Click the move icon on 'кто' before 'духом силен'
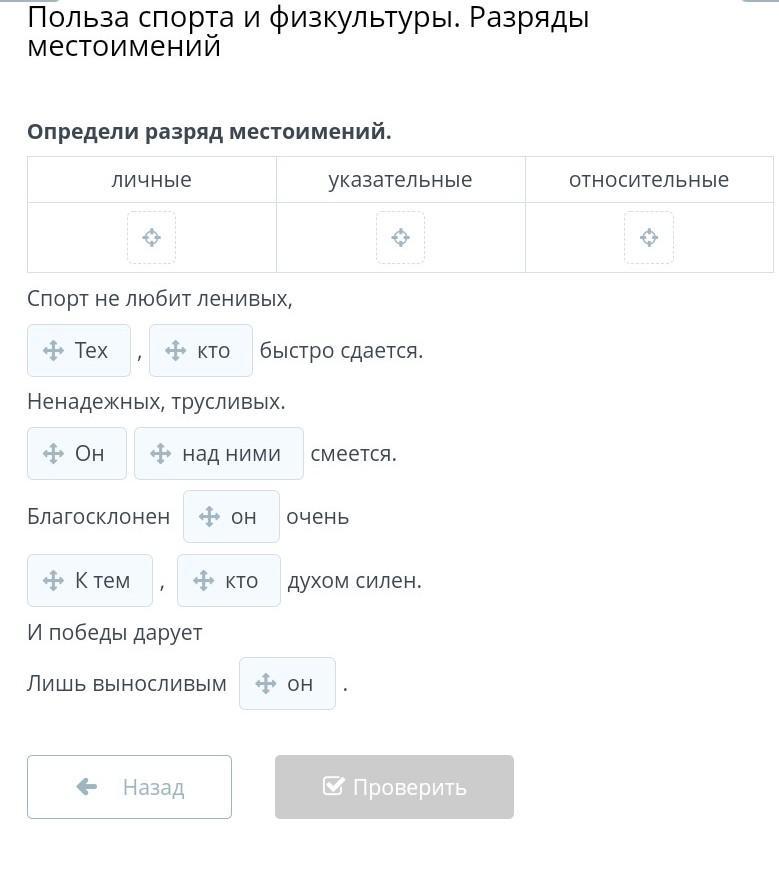779x887 pixels. [204, 580]
